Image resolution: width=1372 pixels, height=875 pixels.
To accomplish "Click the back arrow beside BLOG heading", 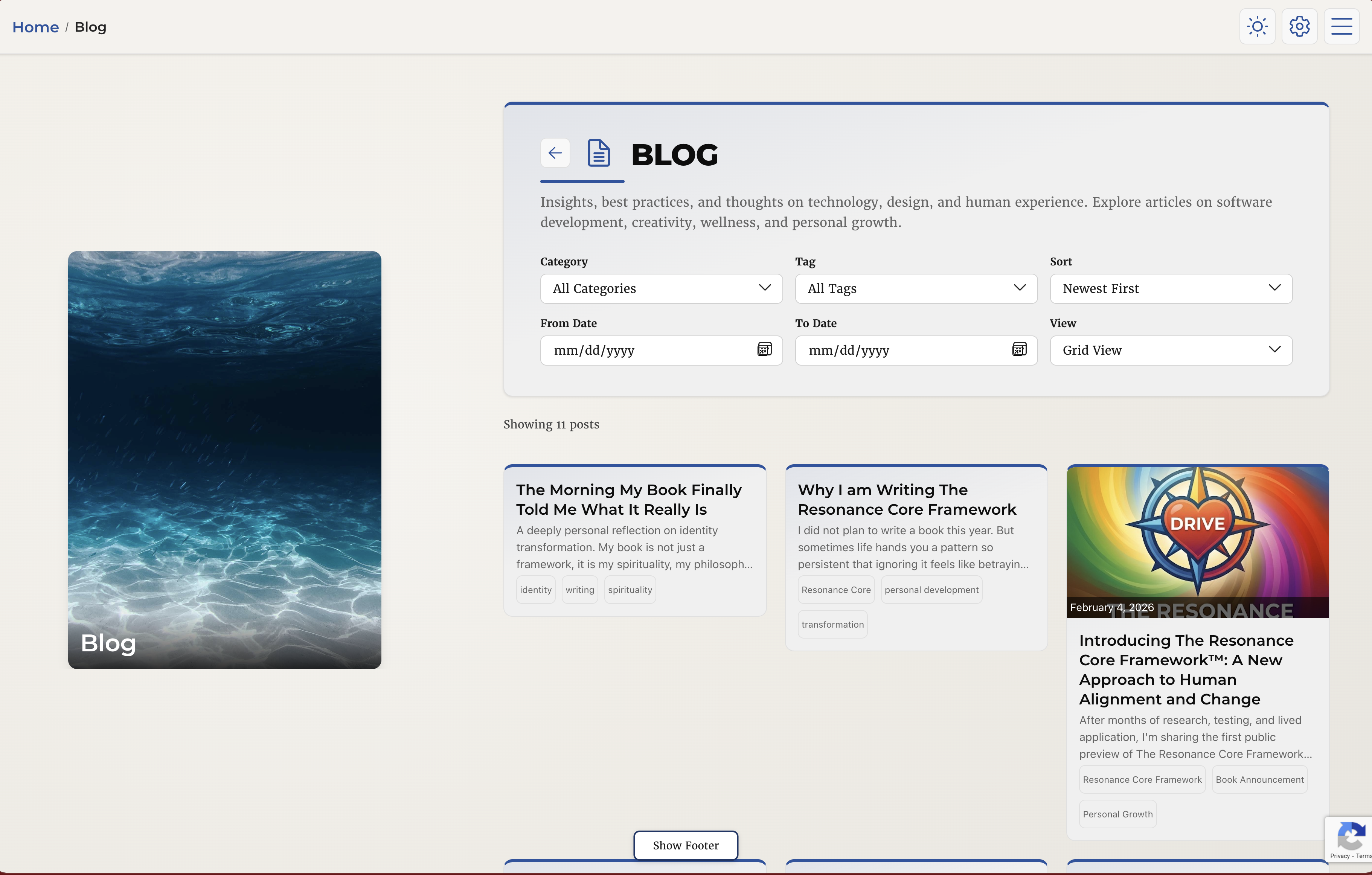I will tap(555, 152).
